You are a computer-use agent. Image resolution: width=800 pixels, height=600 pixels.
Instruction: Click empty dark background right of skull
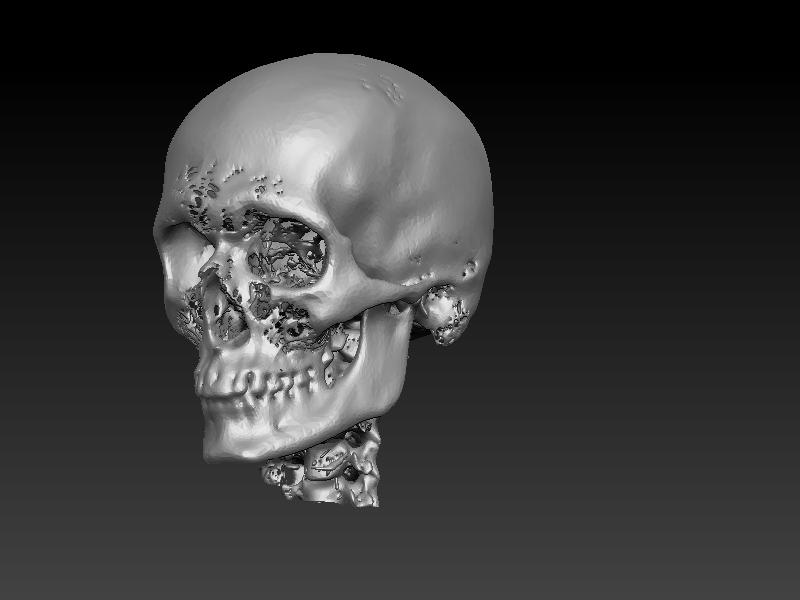(x=650, y=300)
